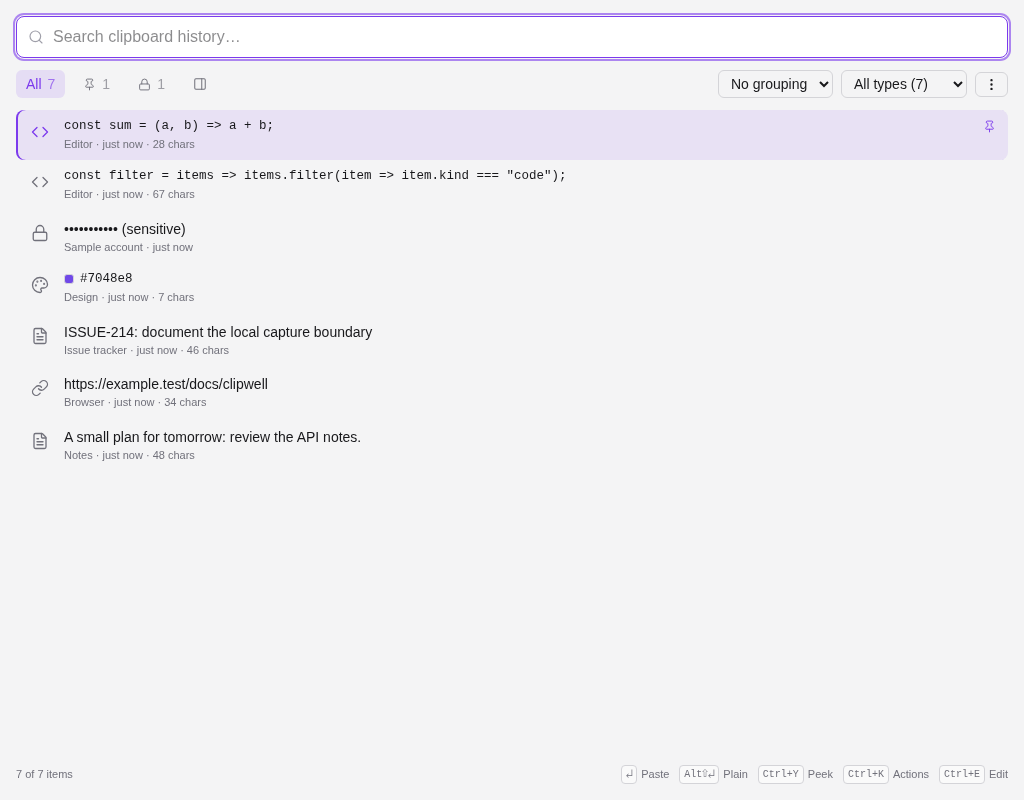Open the three-dot more options menu
Image resolution: width=1024 pixels, height=800 pixels.
tap(991, 85)
